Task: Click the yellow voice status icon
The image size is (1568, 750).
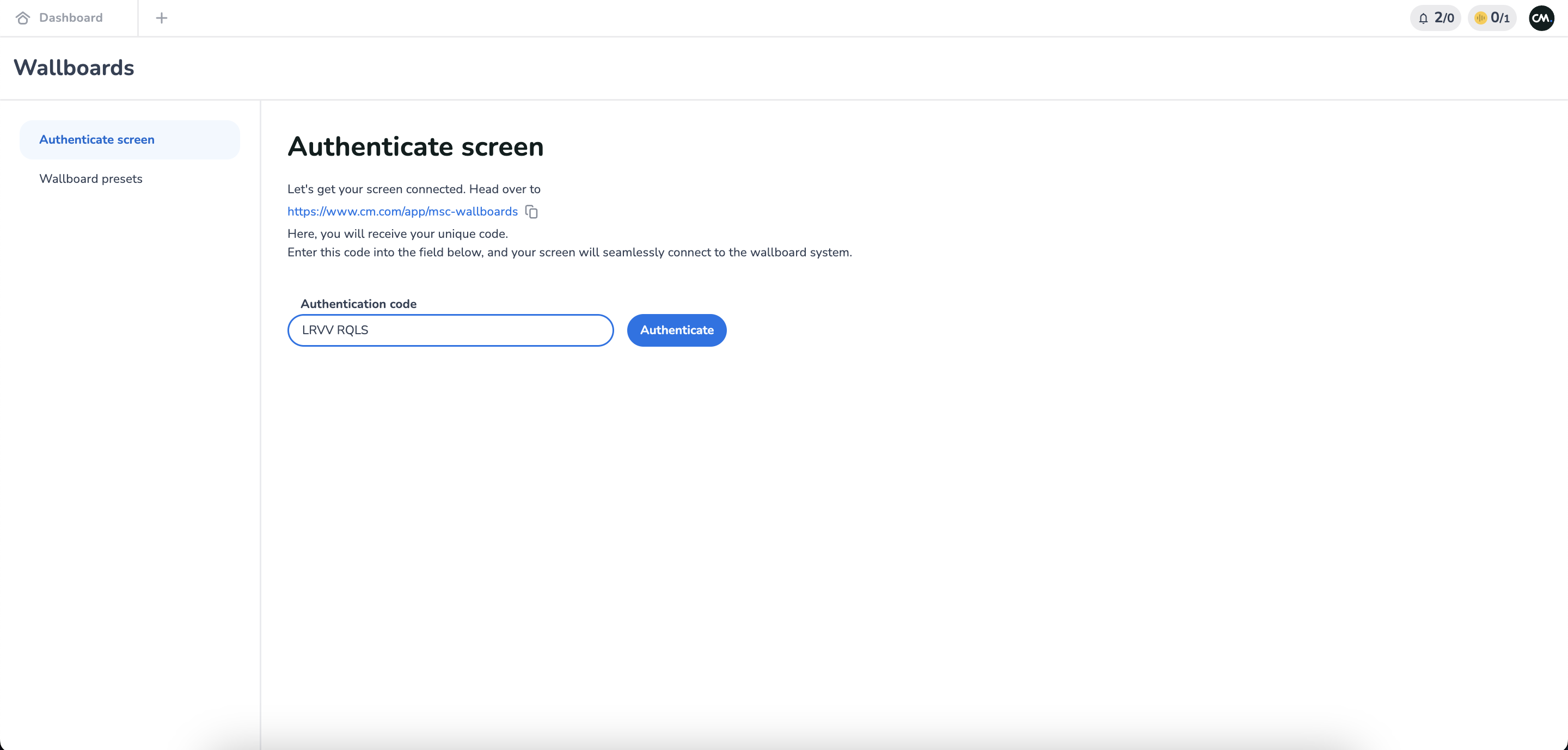Action: [1480, 17]
